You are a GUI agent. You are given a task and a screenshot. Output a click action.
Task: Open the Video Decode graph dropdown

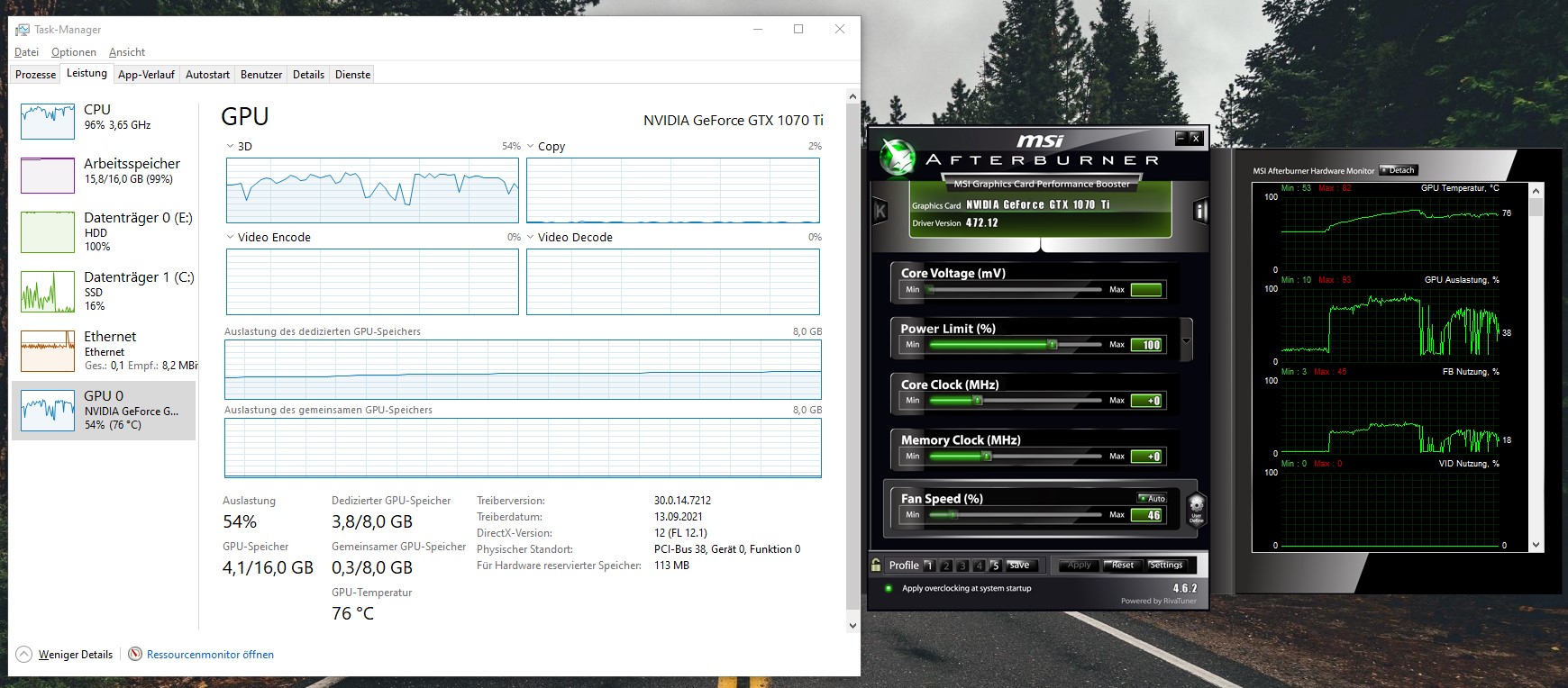coord(531,237)
